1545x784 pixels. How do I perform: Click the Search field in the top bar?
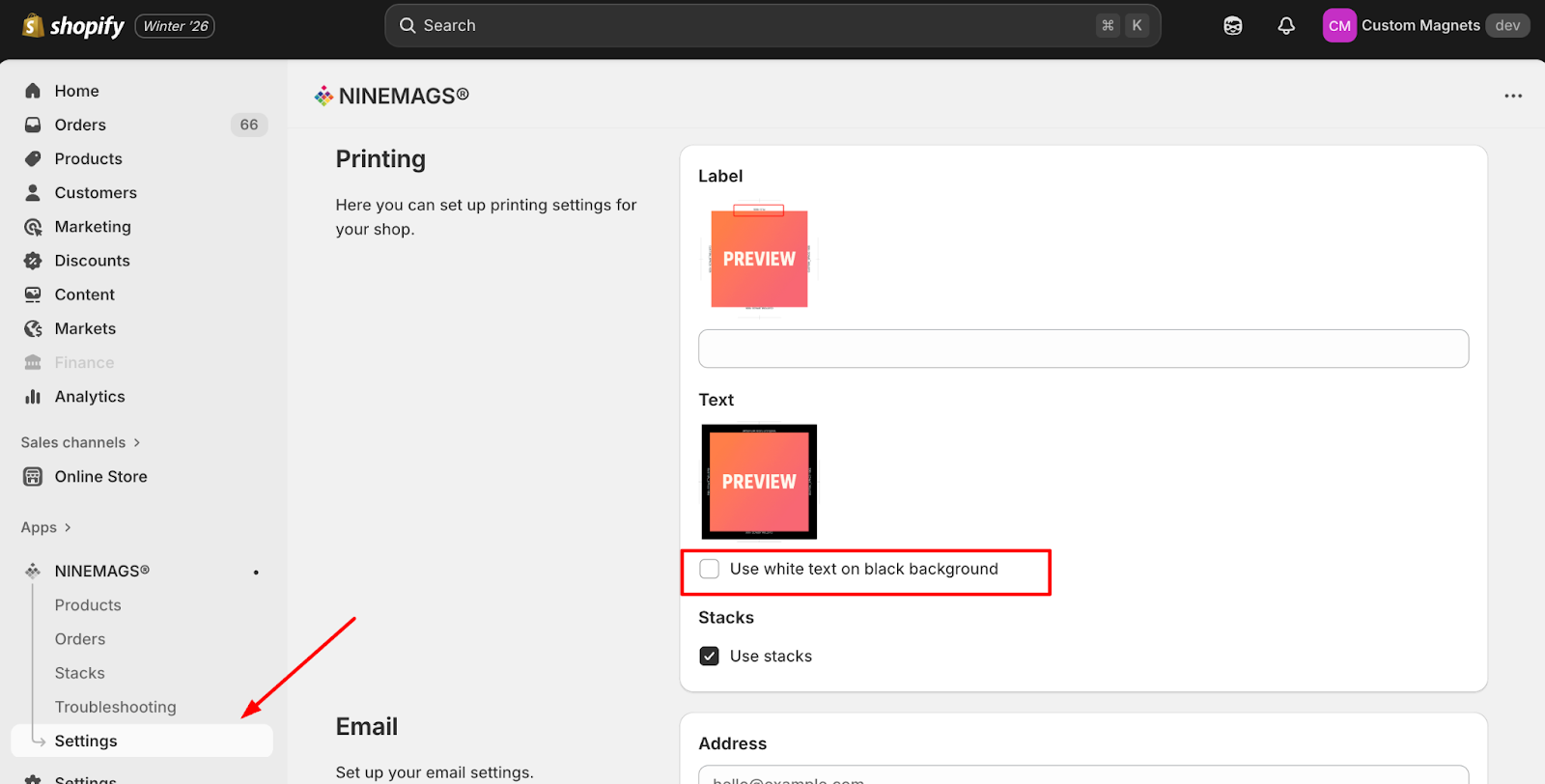point(772,25)
